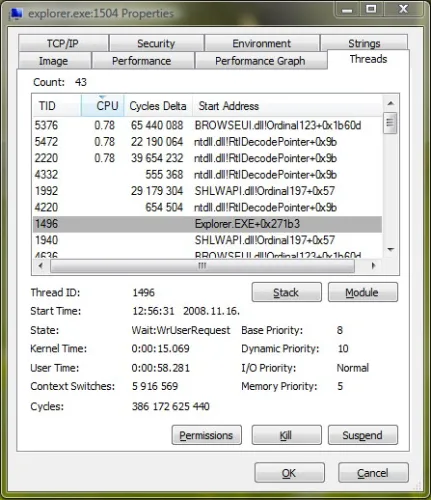Click the thread Count value 43
Viewport: 431px width, 500px height.
[81, 82]
